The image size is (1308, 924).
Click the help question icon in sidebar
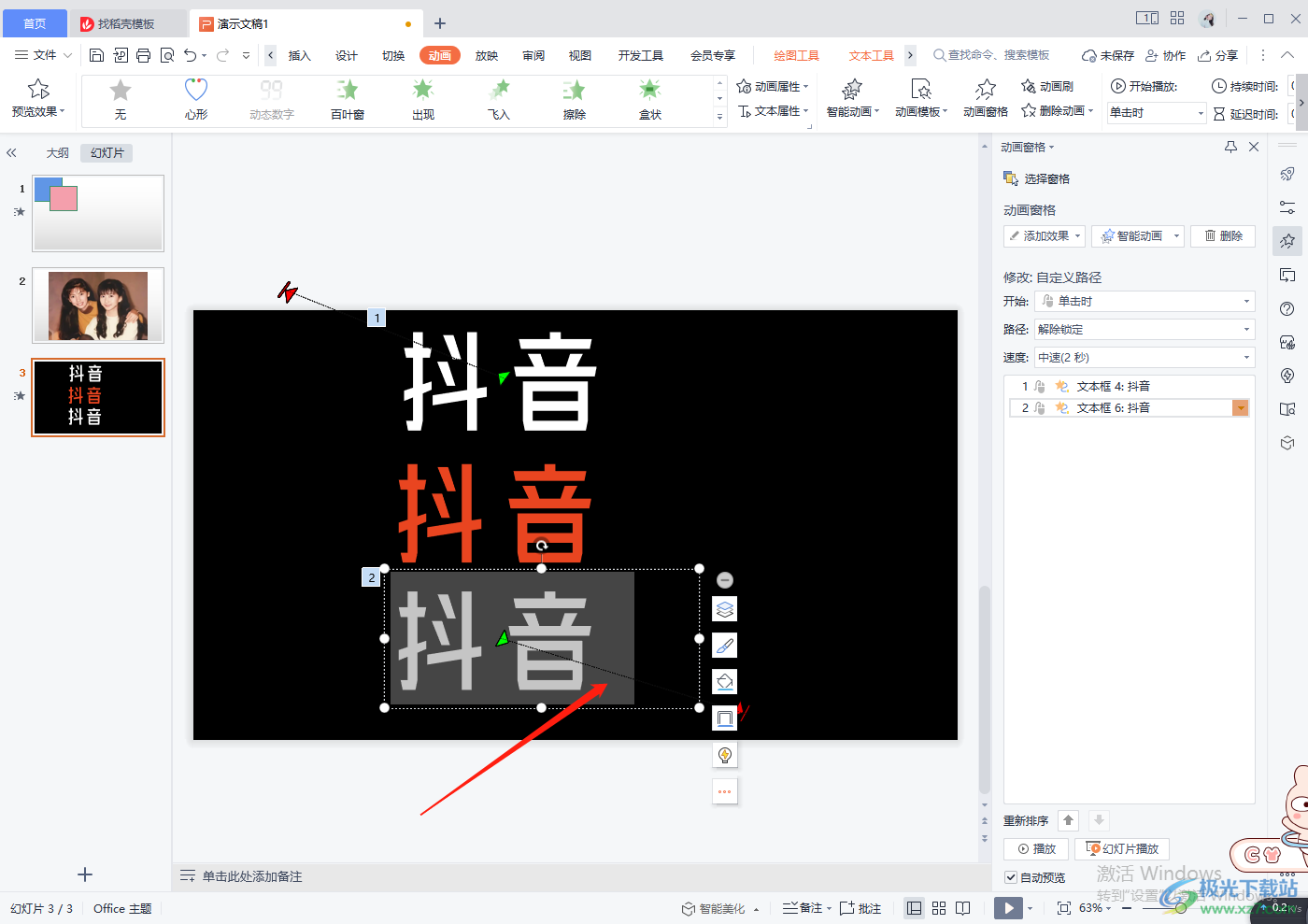pos(1287,308)
